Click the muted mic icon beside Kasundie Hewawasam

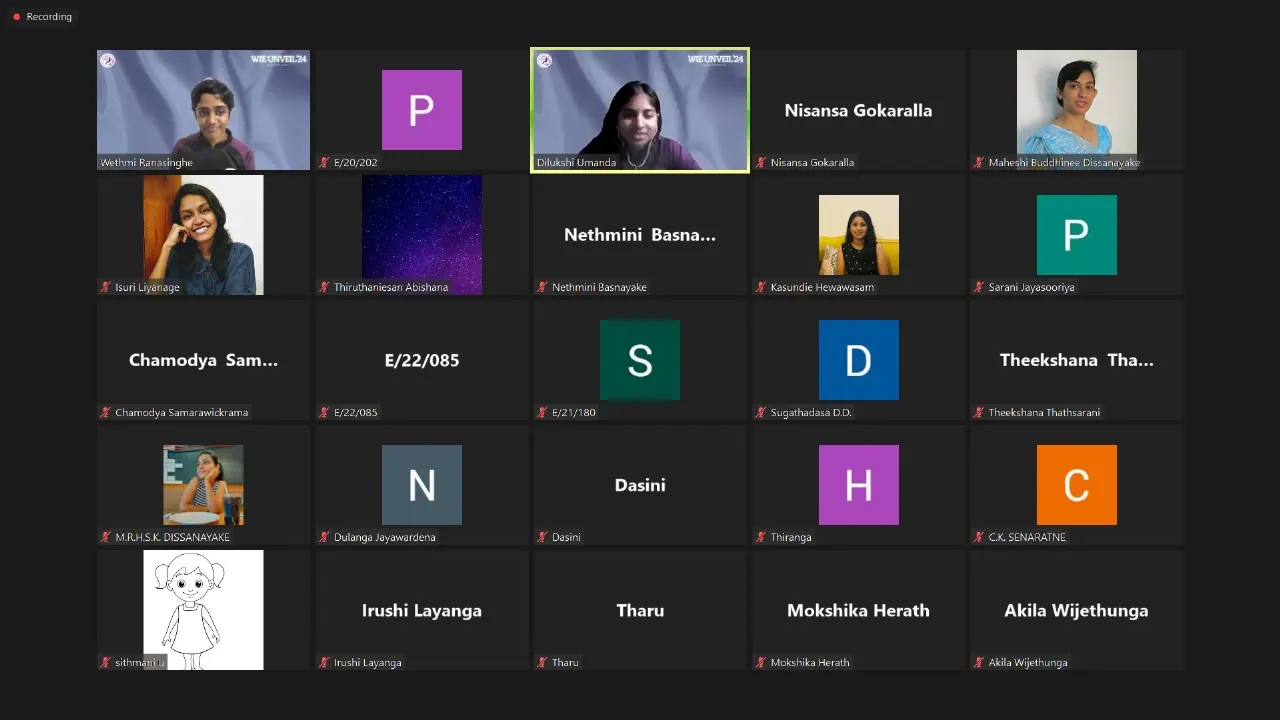pos(761,287)
